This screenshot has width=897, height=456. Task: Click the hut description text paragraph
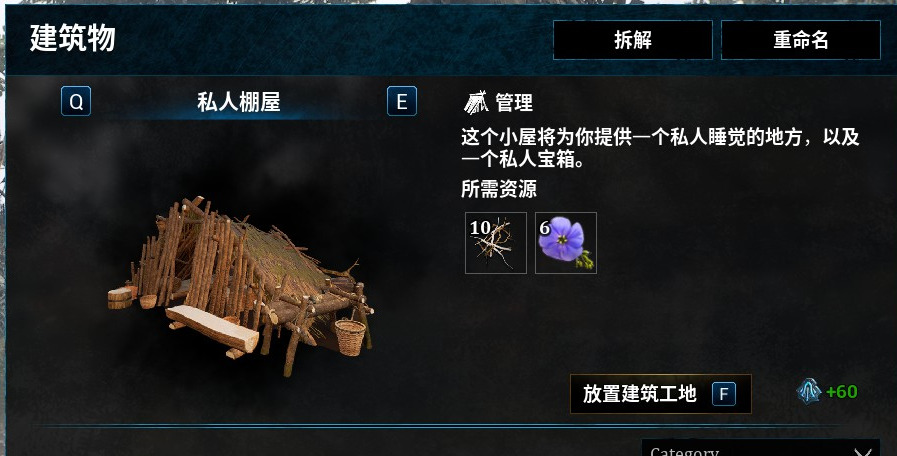(x=660, y=148)
